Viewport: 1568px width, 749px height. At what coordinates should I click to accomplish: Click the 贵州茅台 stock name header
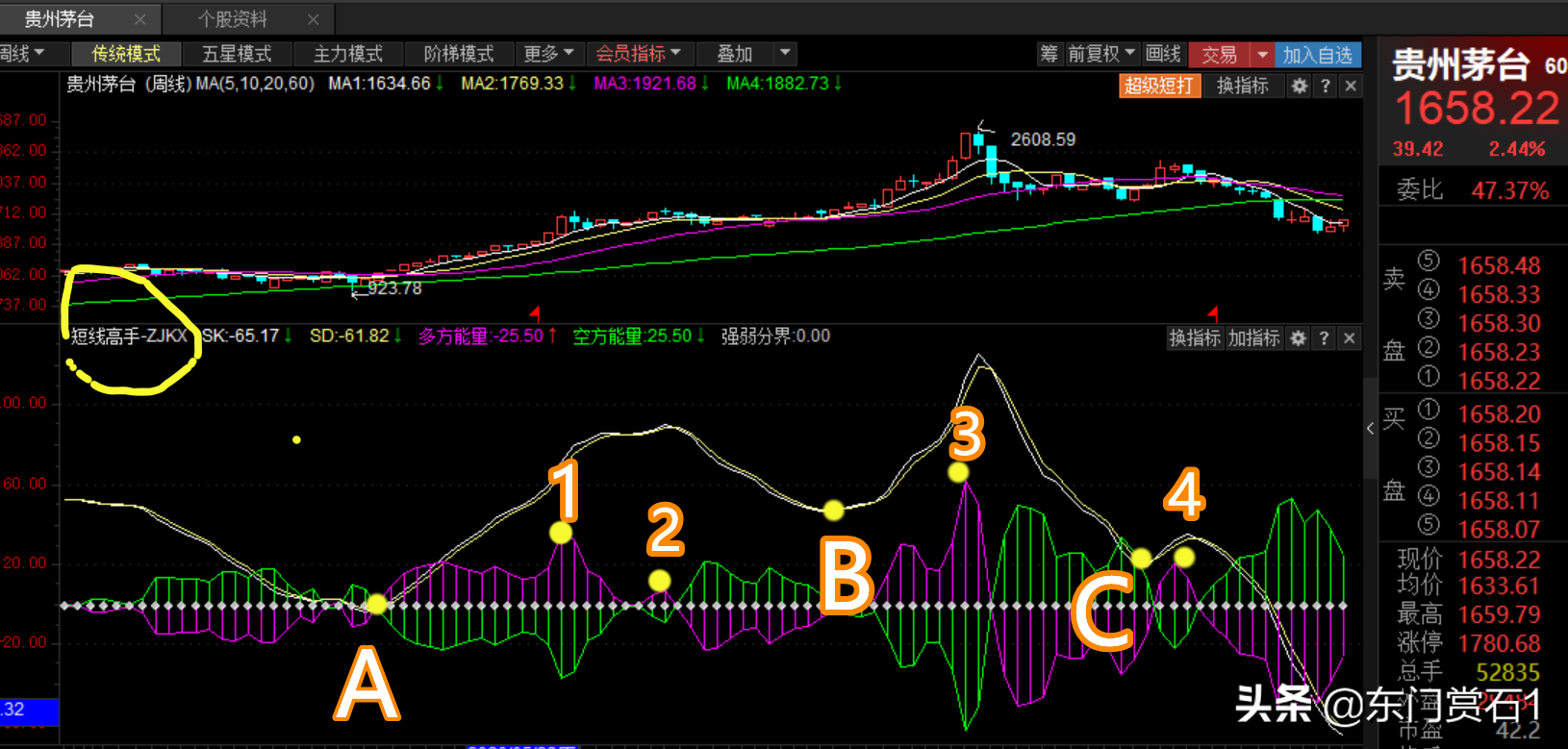coord(1459,65)
